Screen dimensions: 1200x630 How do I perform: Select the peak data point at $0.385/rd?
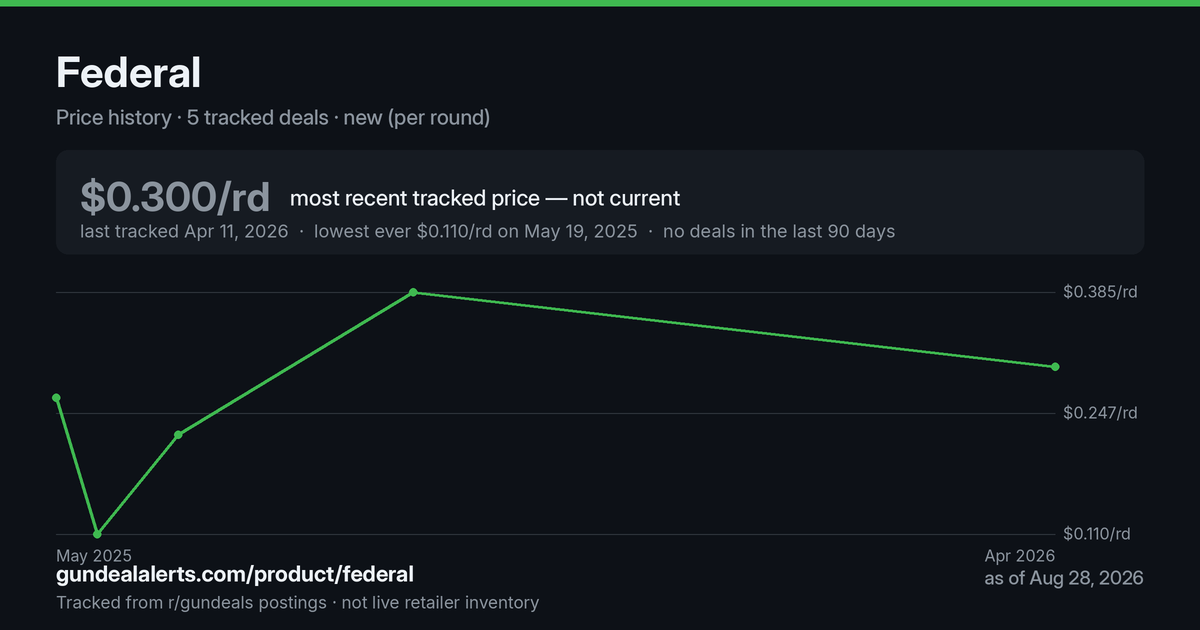413,292
